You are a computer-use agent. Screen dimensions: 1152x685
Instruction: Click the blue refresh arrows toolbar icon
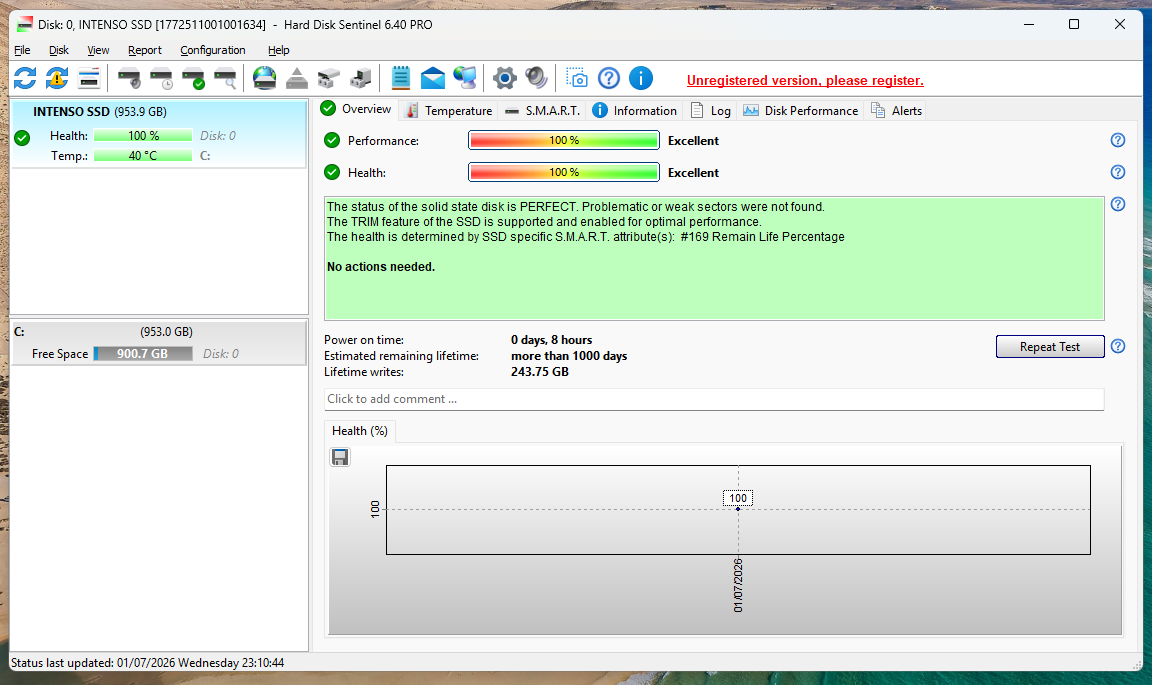25,78
